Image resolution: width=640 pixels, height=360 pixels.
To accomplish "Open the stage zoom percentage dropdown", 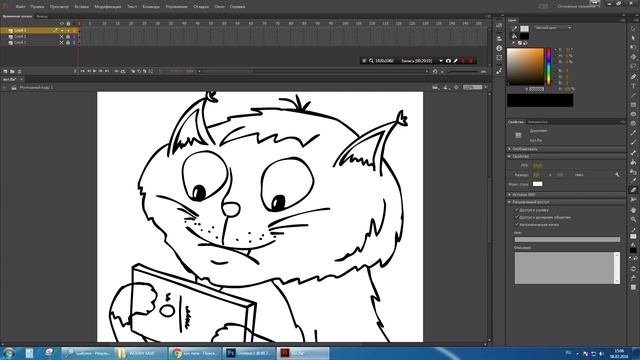I will [485, 87].
